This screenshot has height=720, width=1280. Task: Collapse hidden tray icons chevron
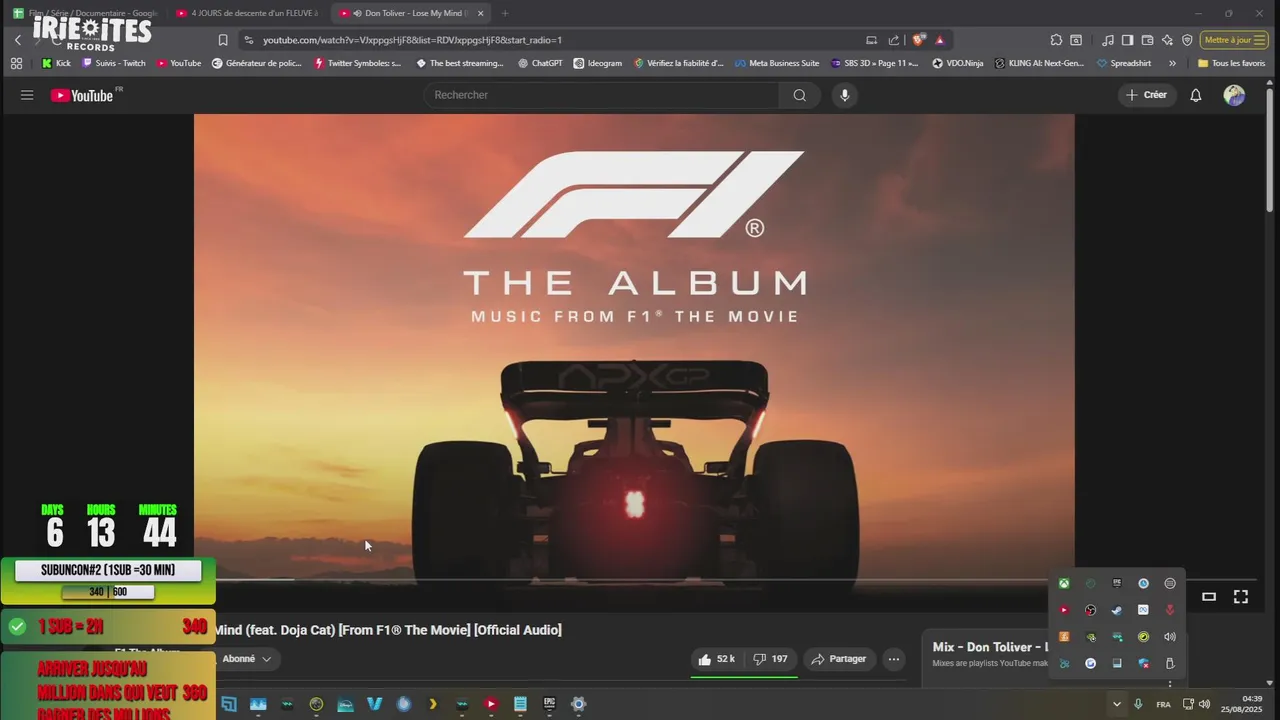(1117, 704)
